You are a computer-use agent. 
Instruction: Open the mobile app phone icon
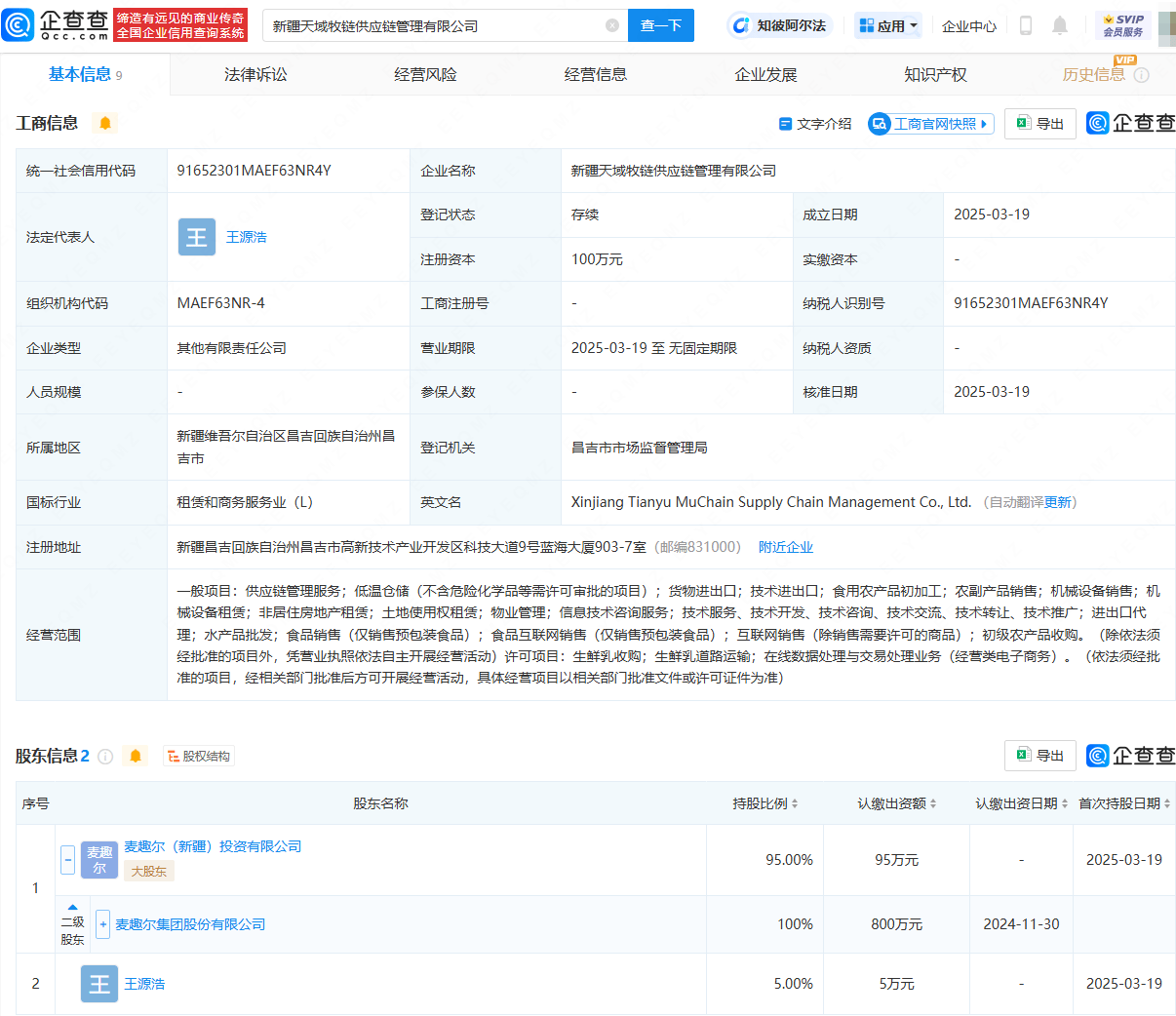click(x=1025, y=25)
